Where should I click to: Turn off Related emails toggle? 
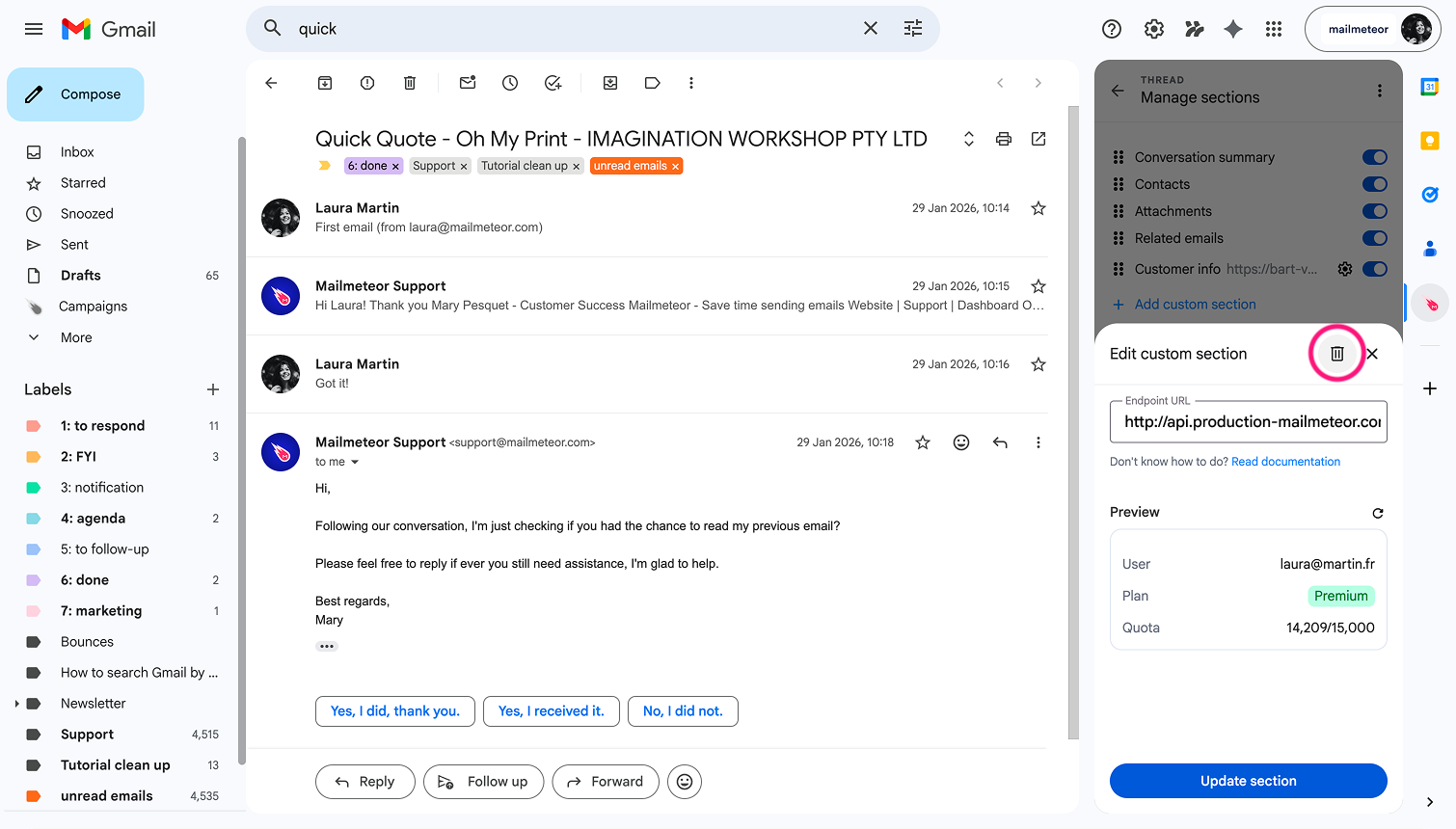(x=1374, y=238)
